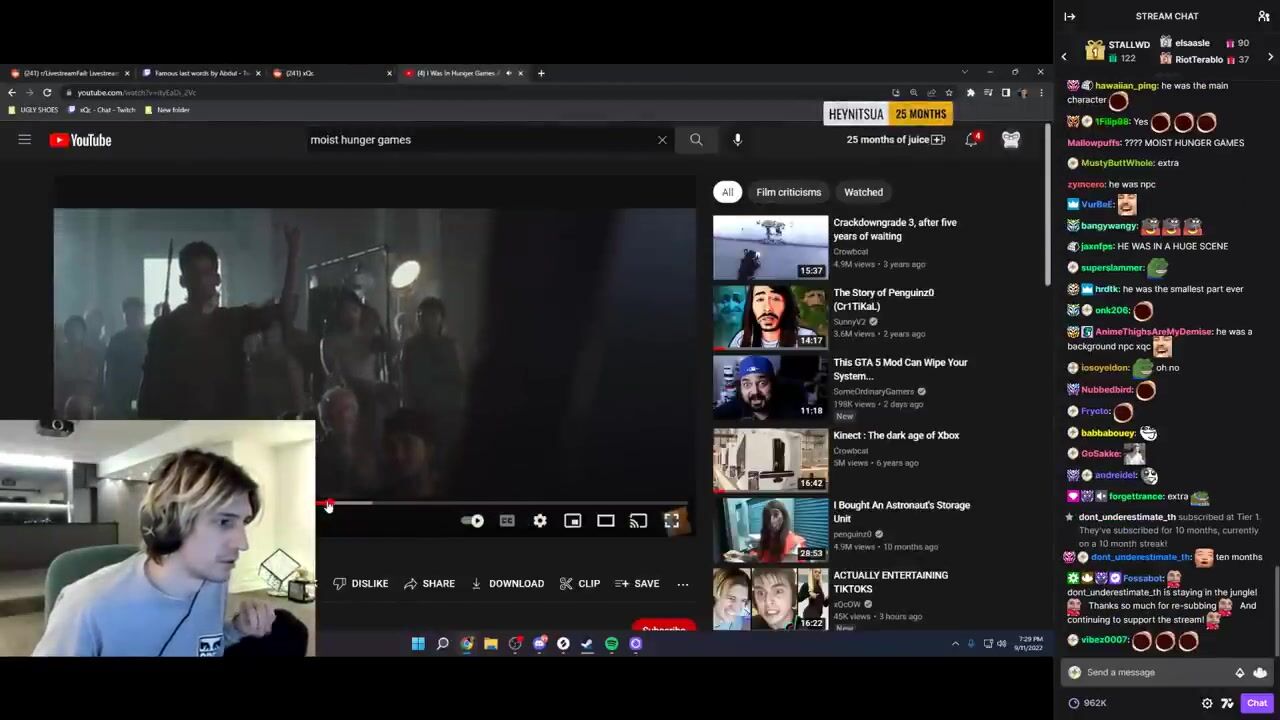Collapse the Stream Chat panel

pyautogui.click(x=1069, y=16)
